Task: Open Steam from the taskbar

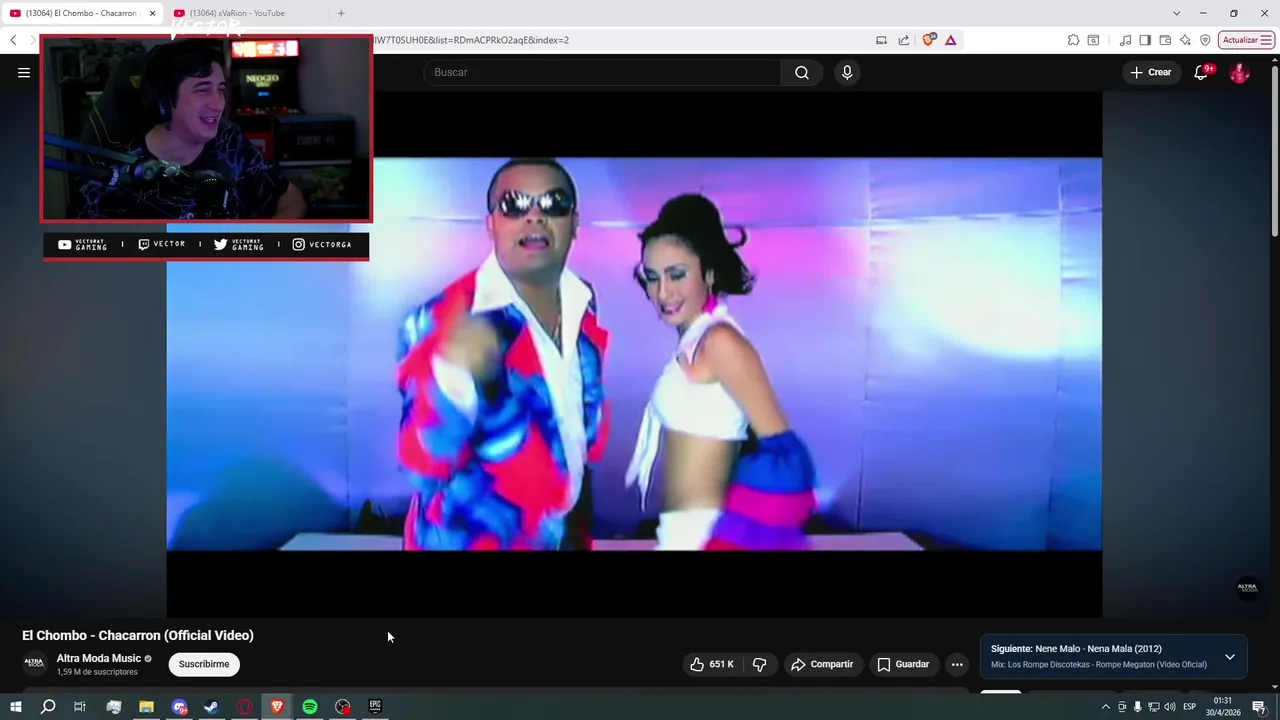Action: pos(212,707)
